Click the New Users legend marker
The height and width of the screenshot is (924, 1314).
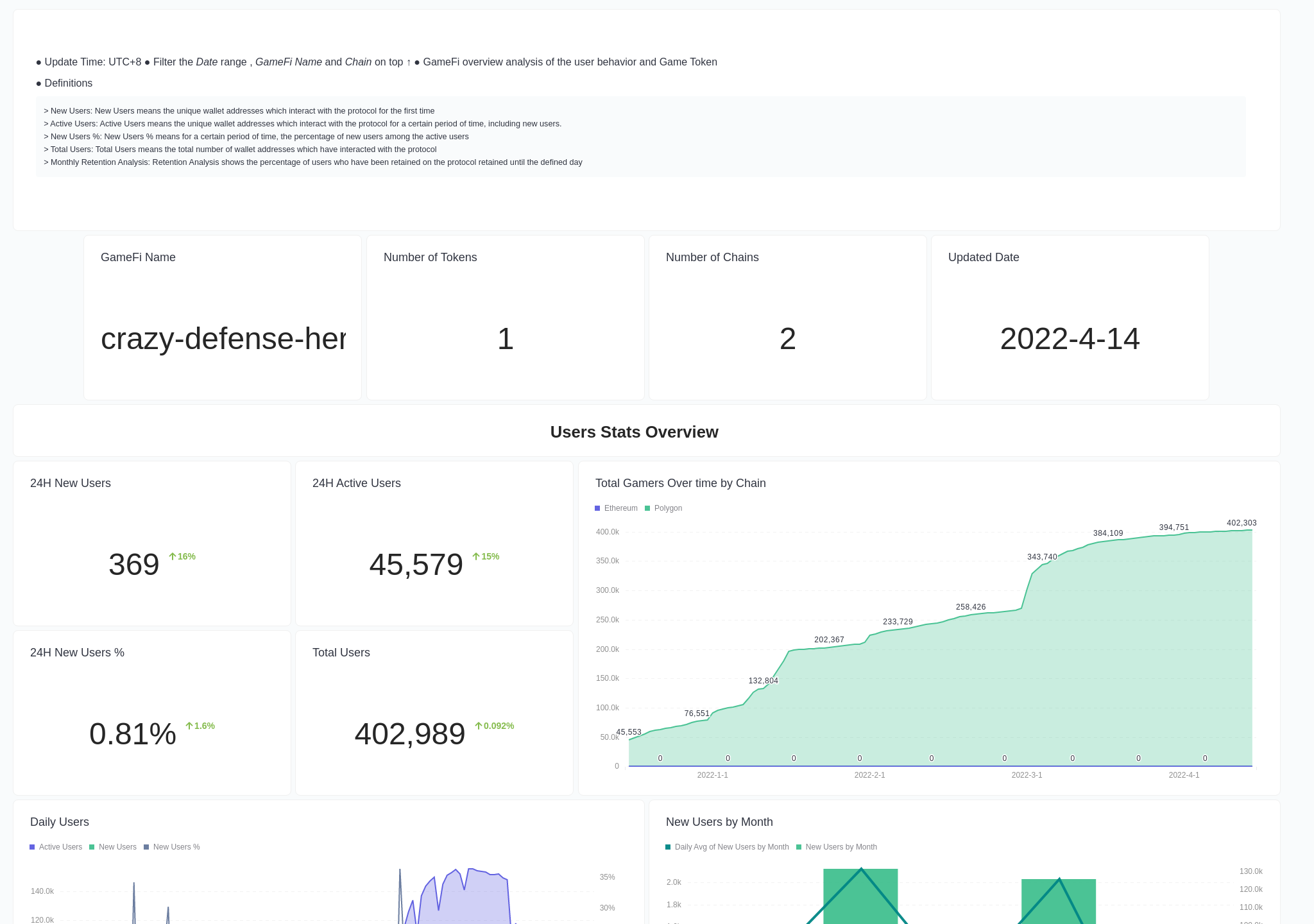click(x=91, y=847)
